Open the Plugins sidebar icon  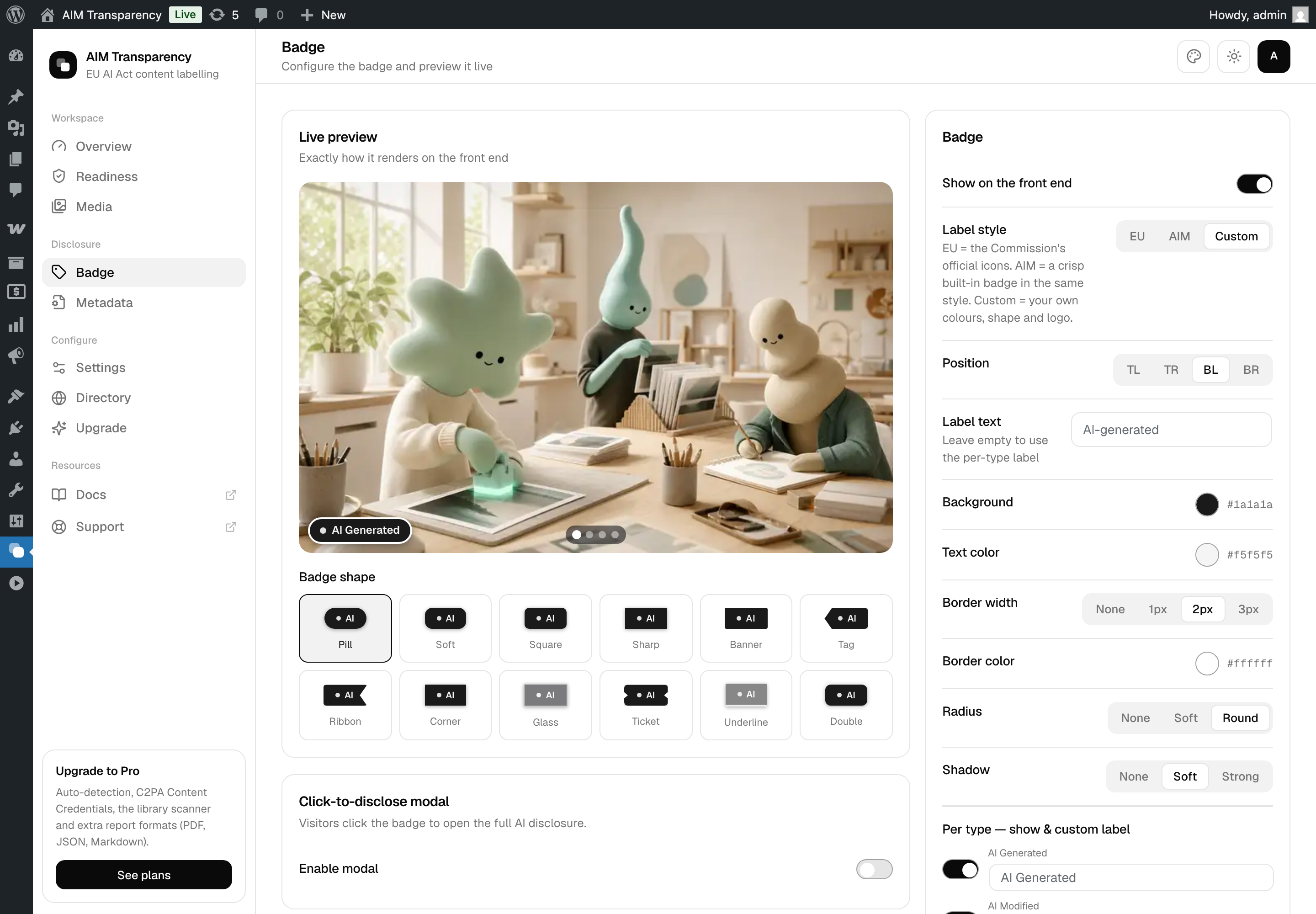point(16,427)
